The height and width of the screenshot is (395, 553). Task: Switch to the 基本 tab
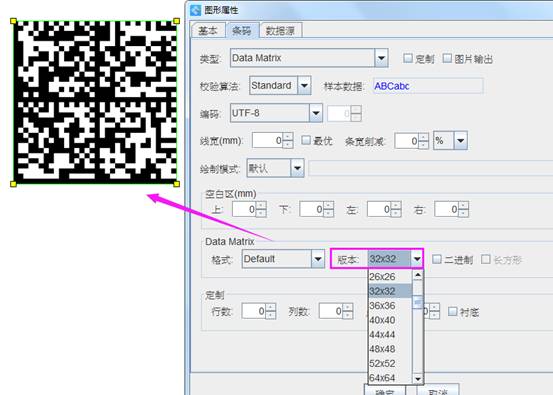click(x=208, y=31)
